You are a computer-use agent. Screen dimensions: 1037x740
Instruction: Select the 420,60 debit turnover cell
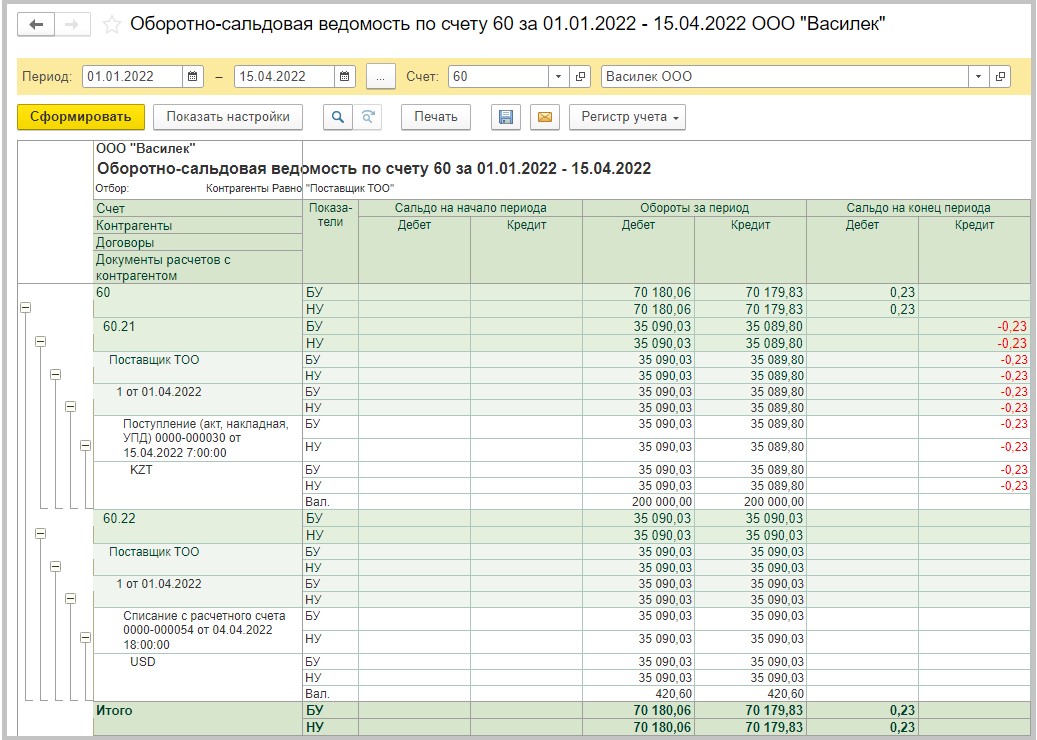(638, 694)
